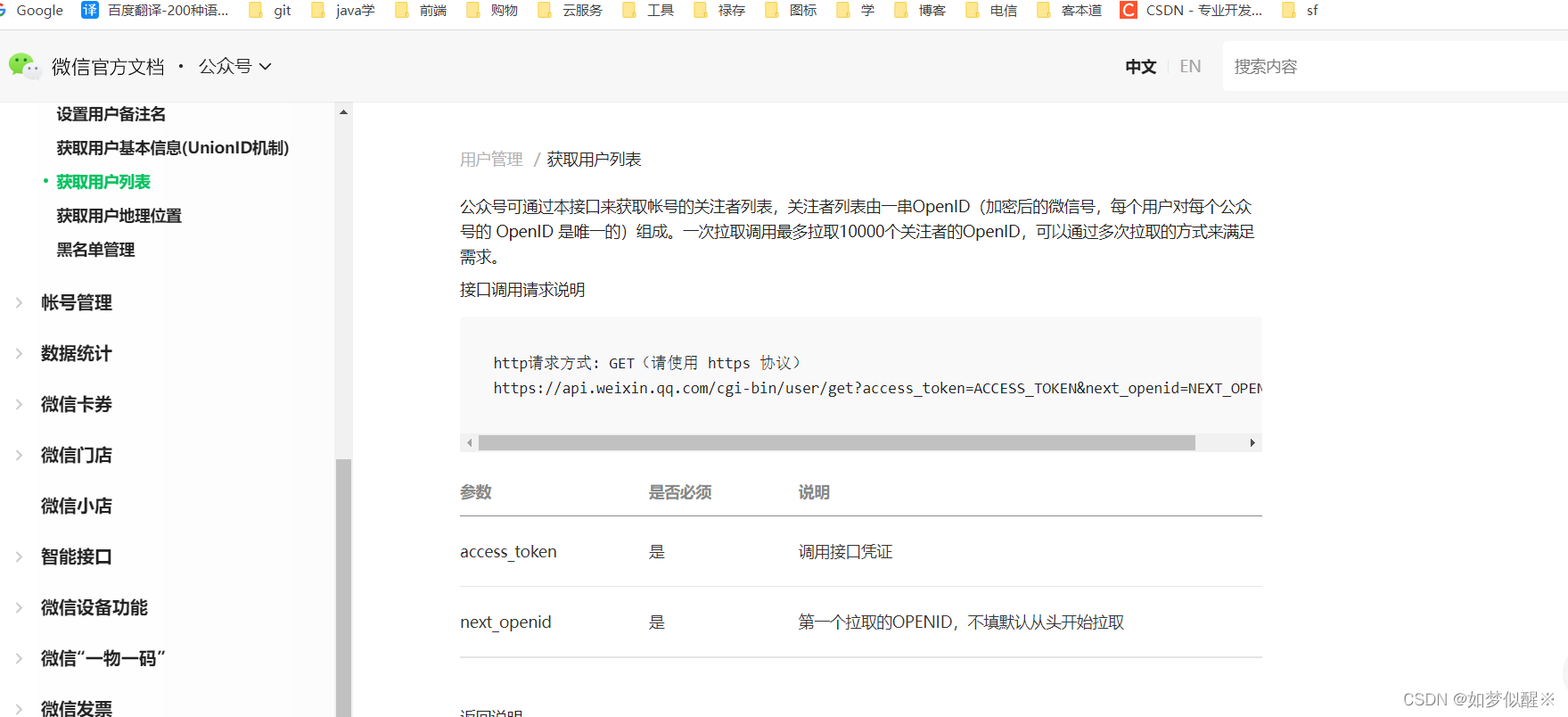
Task: Open the 禄存 bookmarks folder
Action: coord(719,10)
